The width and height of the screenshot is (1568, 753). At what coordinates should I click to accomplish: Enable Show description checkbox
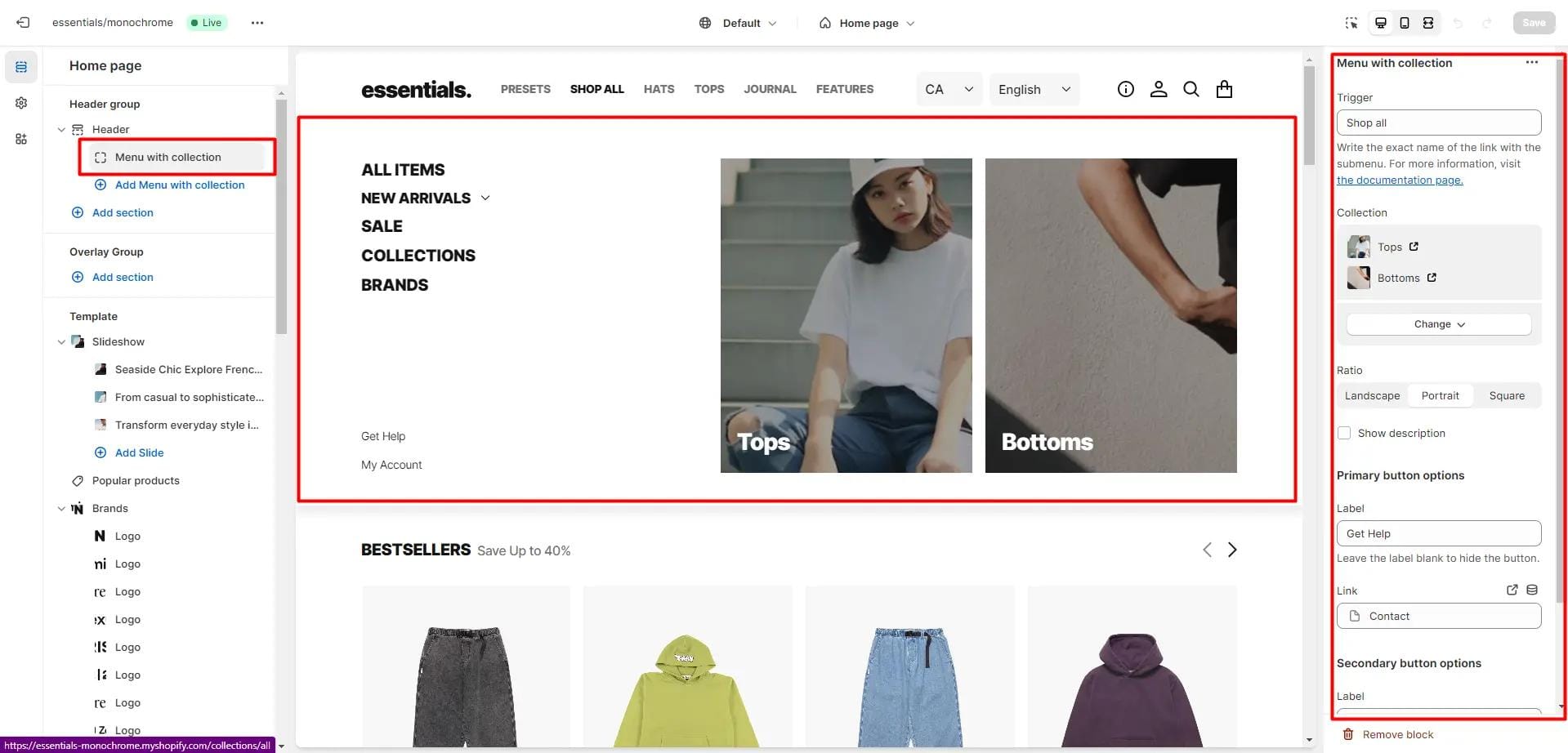pyautogui.click(x=1344, y=433)
